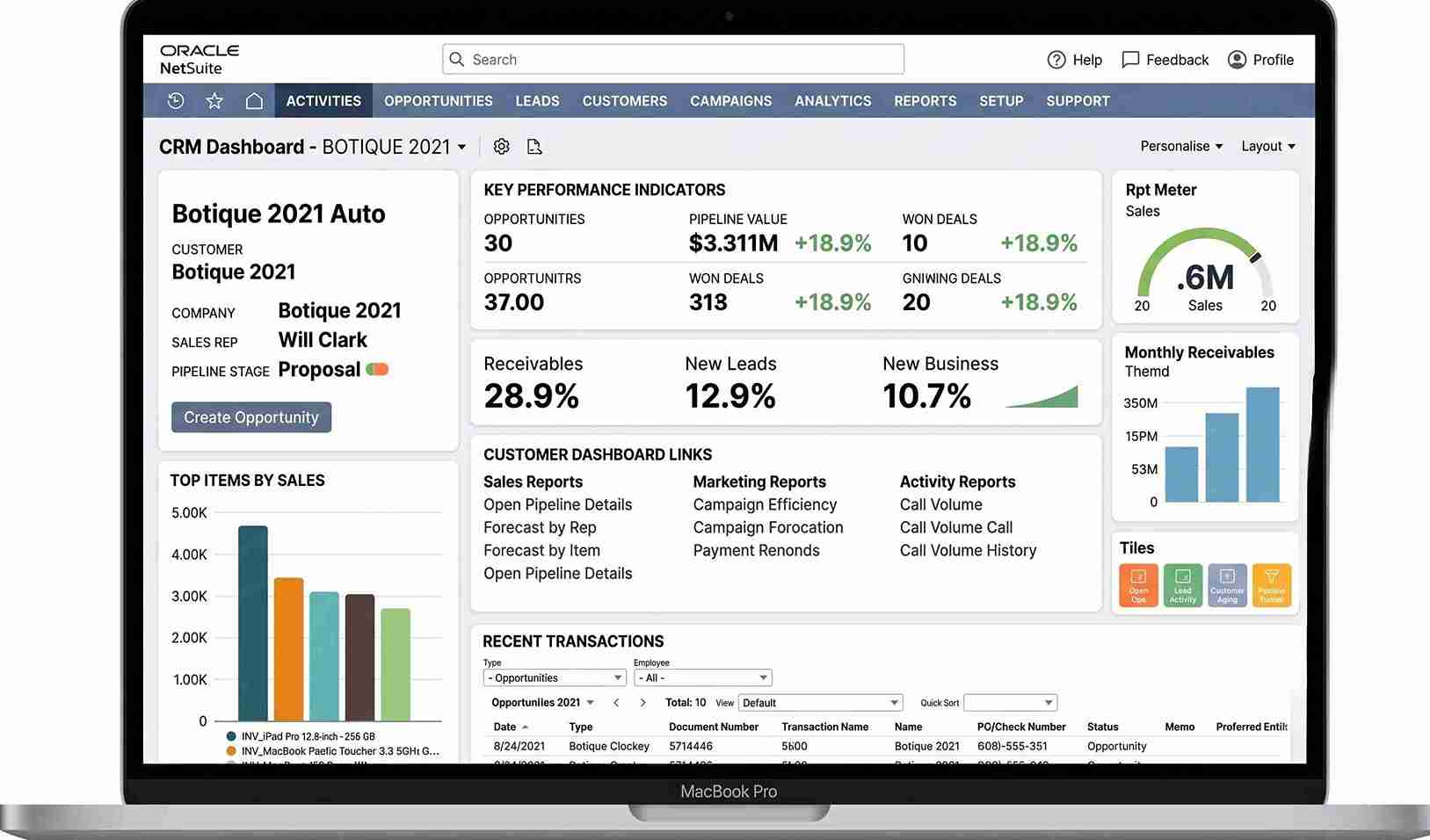The width and height of the screenshot is (1430, 840).
Task: Open the Quick Sort dropdown
Action: (1010, 703)
